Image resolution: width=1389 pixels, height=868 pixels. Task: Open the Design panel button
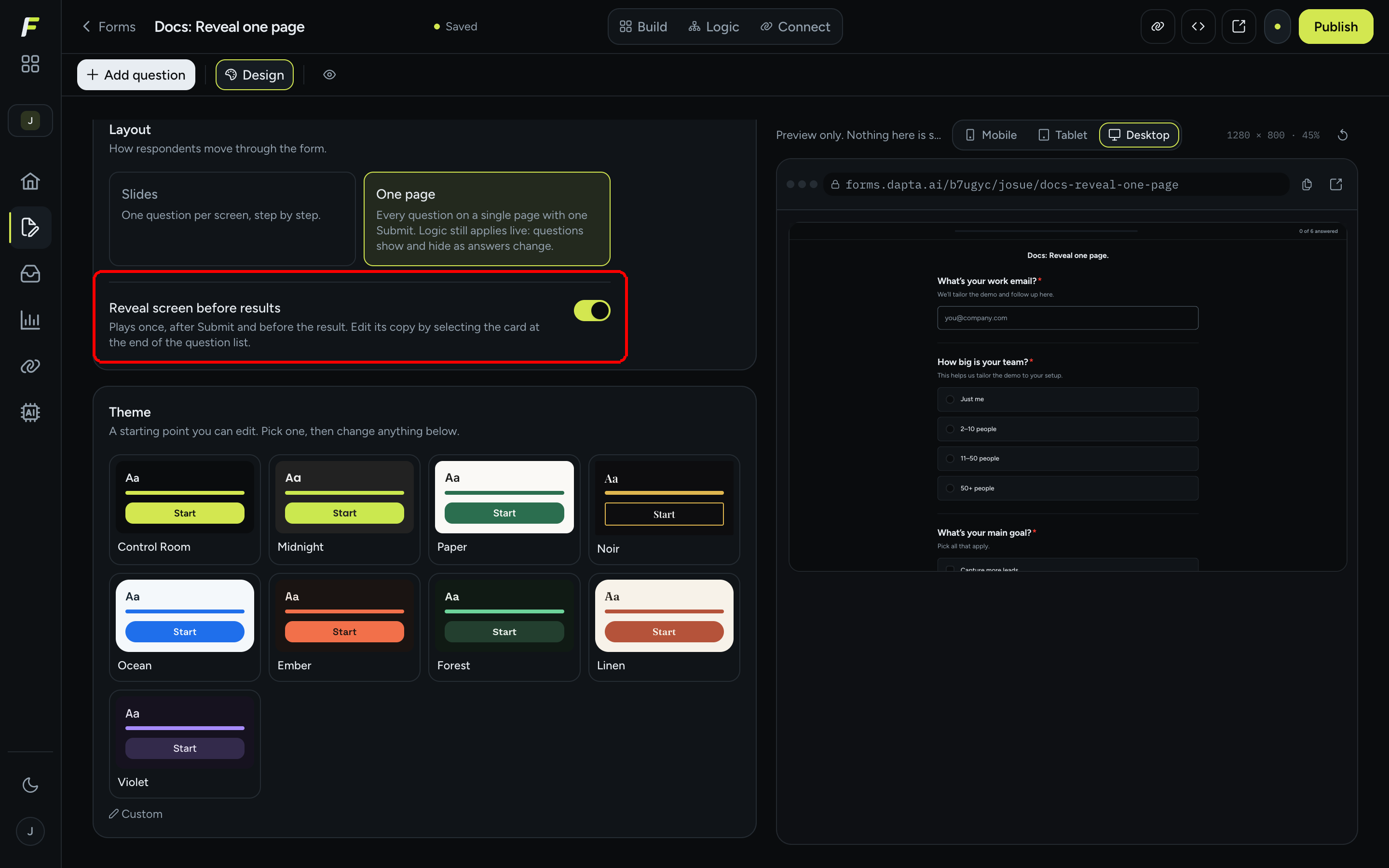[254, 75]
